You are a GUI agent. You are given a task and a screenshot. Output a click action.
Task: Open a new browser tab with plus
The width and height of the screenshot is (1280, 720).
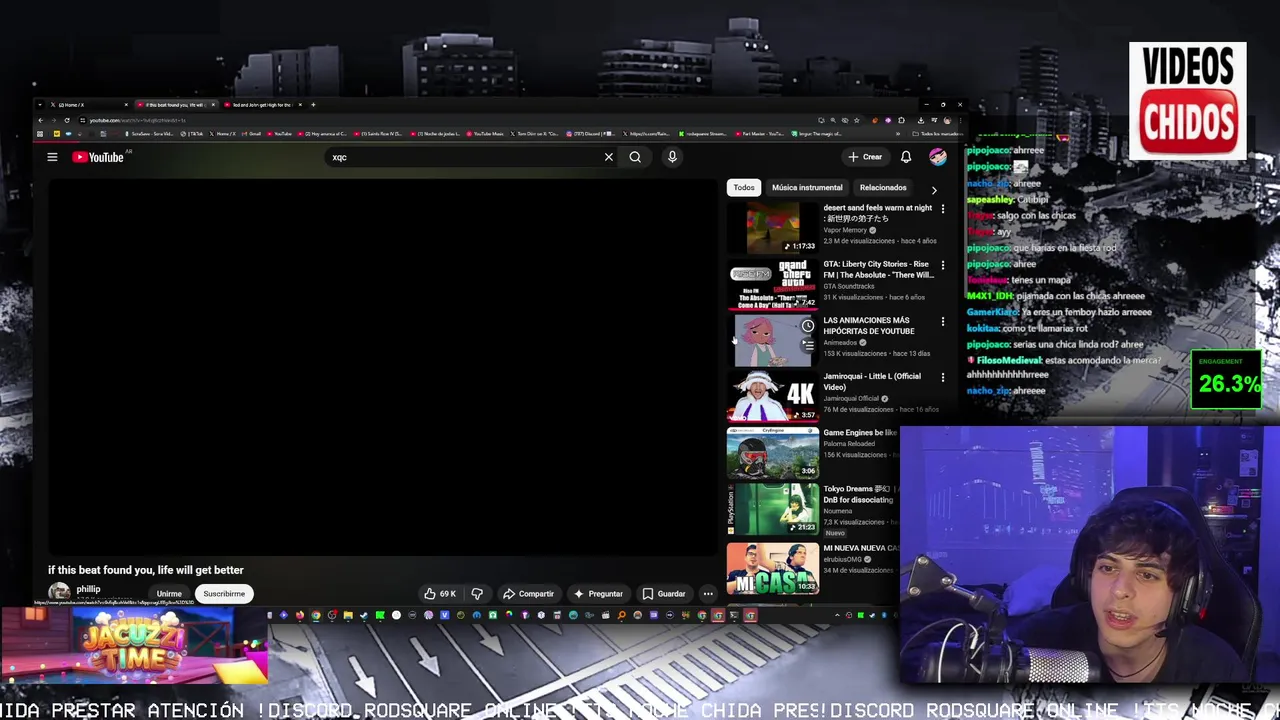(313, 105)
